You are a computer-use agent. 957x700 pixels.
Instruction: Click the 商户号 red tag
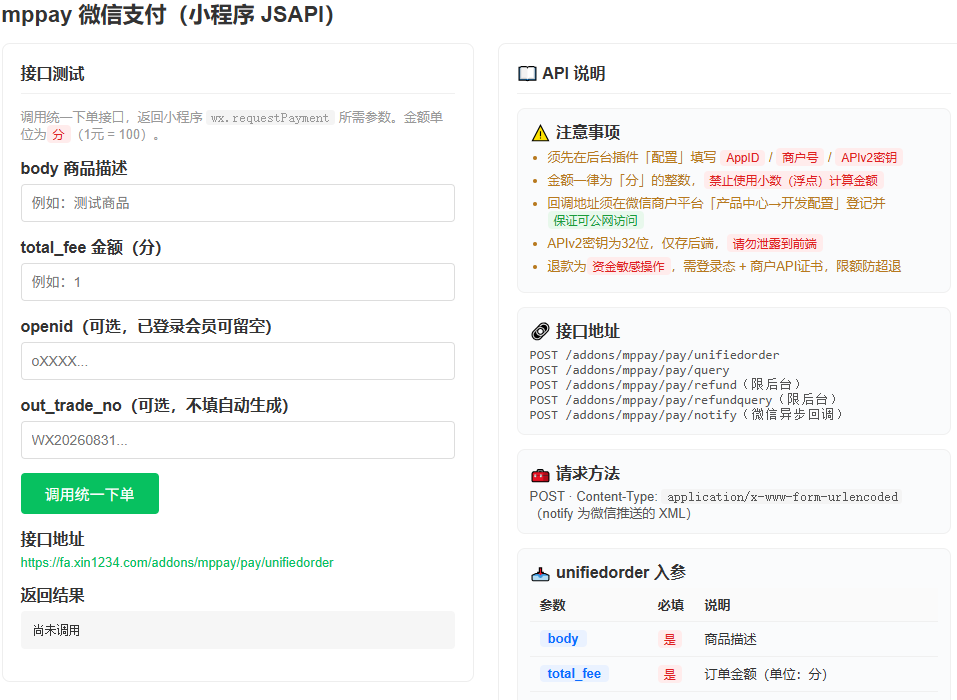point(800,157)
